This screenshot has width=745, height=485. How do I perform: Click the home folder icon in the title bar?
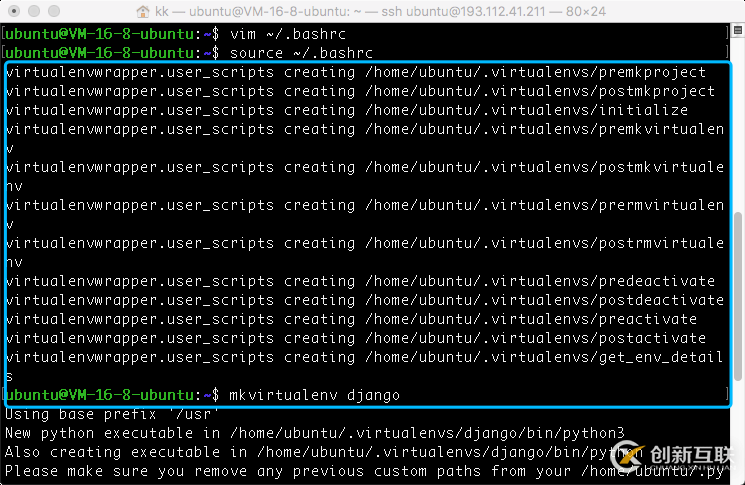143,11
